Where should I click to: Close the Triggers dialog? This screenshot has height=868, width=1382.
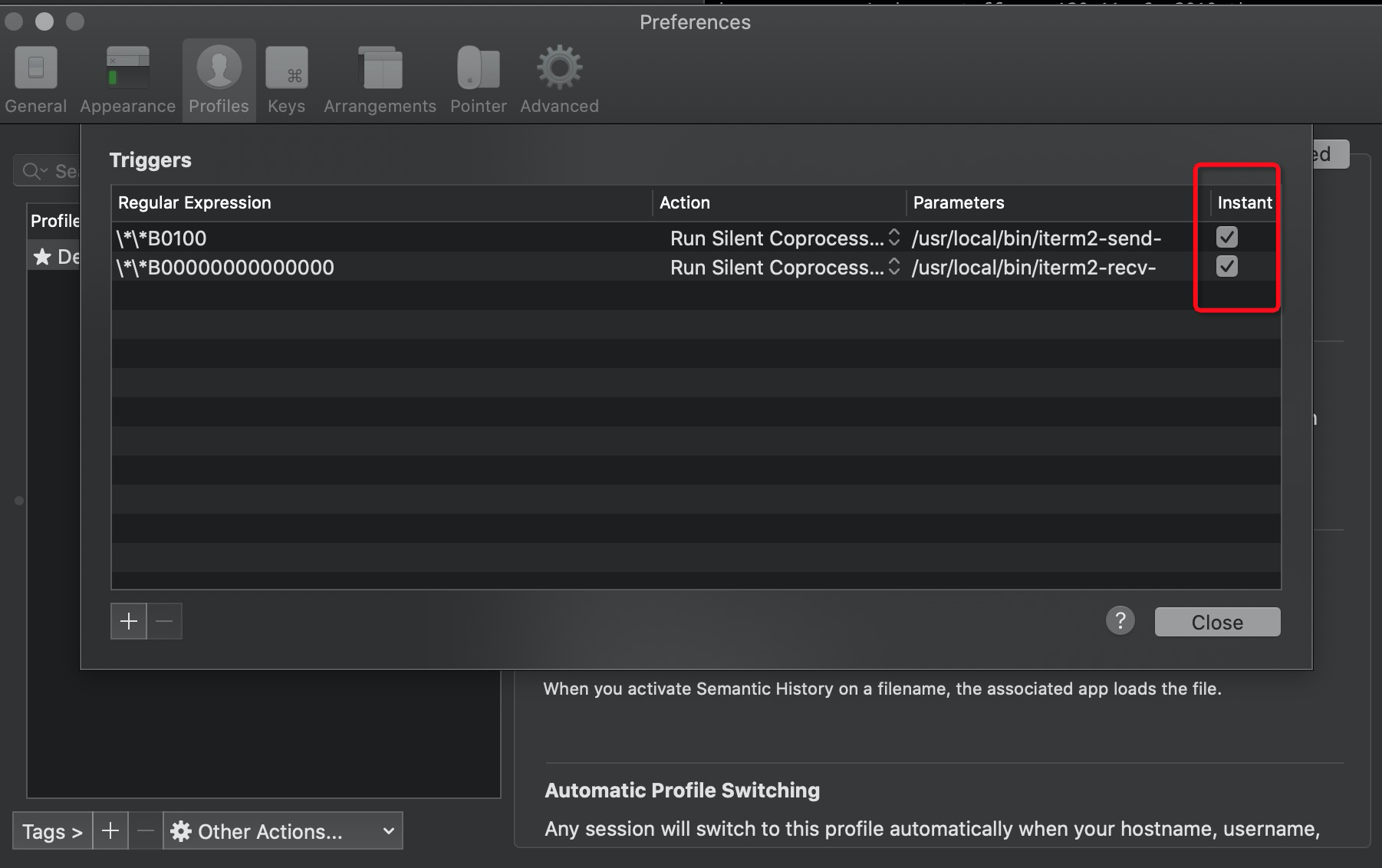pyautogui.click(x=1217, y=622)
